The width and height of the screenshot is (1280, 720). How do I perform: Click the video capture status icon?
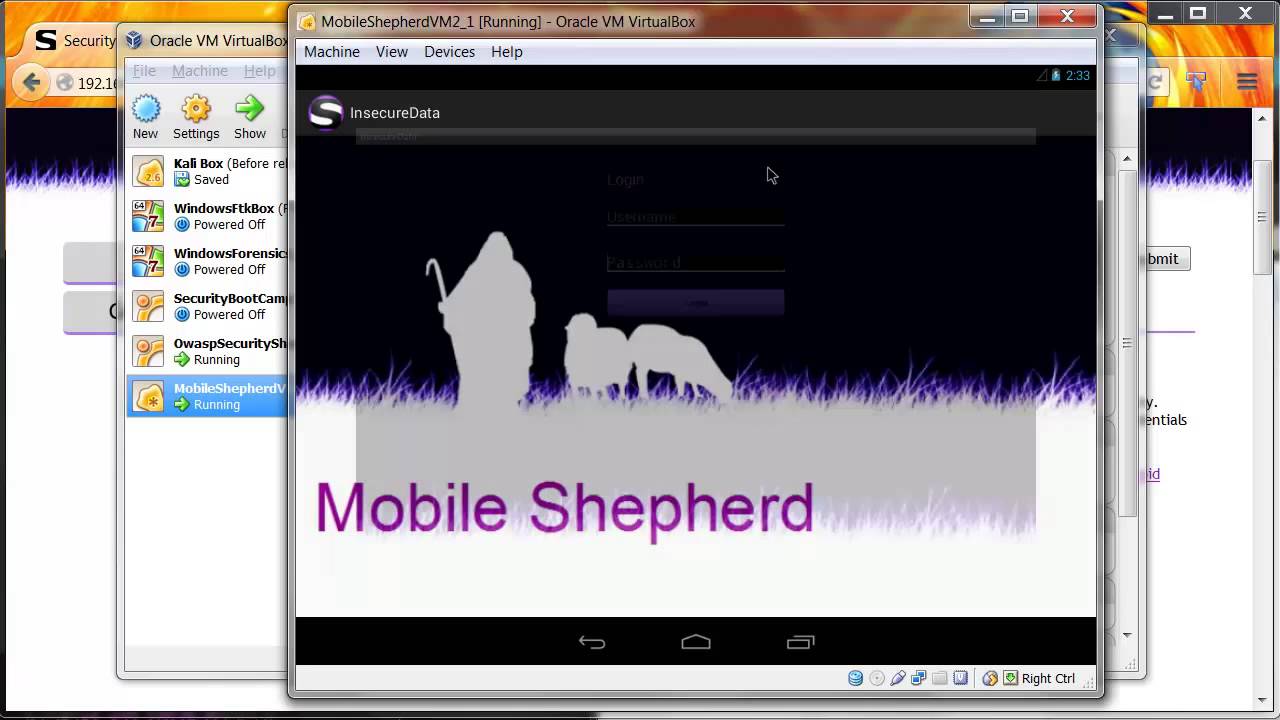961,678
